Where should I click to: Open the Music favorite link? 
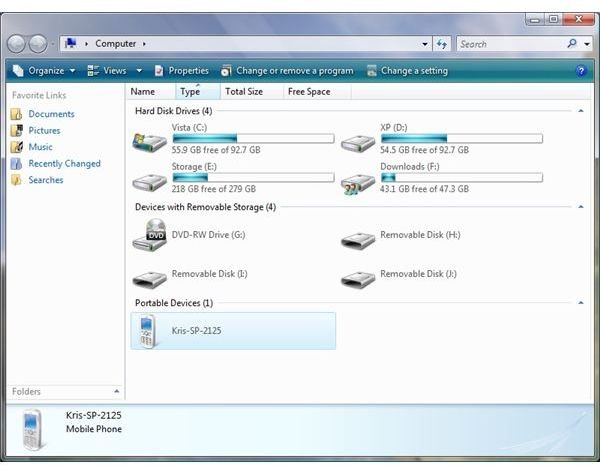41,147
